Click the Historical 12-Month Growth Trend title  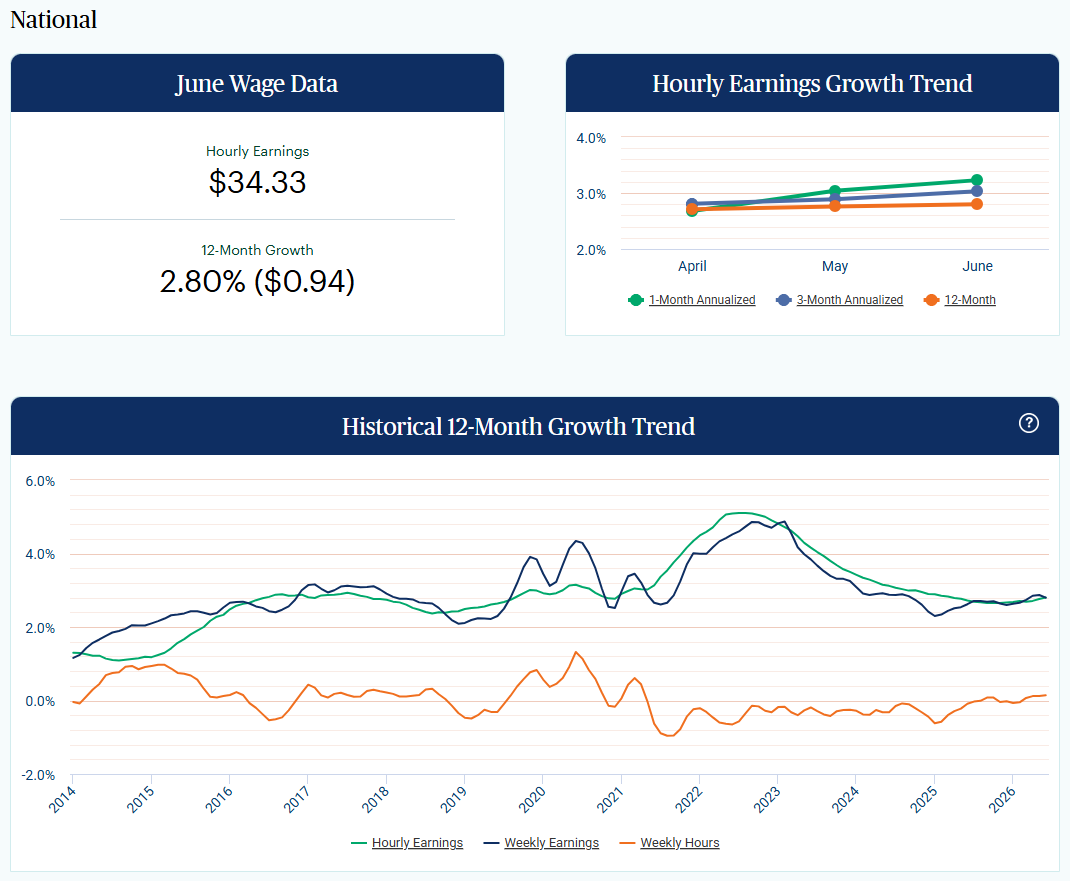coord(519,427)
